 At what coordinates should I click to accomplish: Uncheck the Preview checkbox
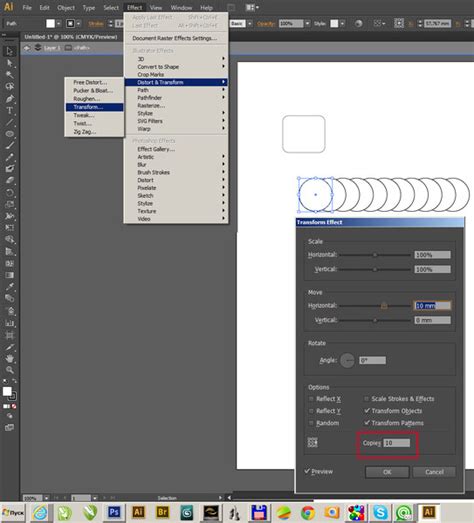point(307,471)
